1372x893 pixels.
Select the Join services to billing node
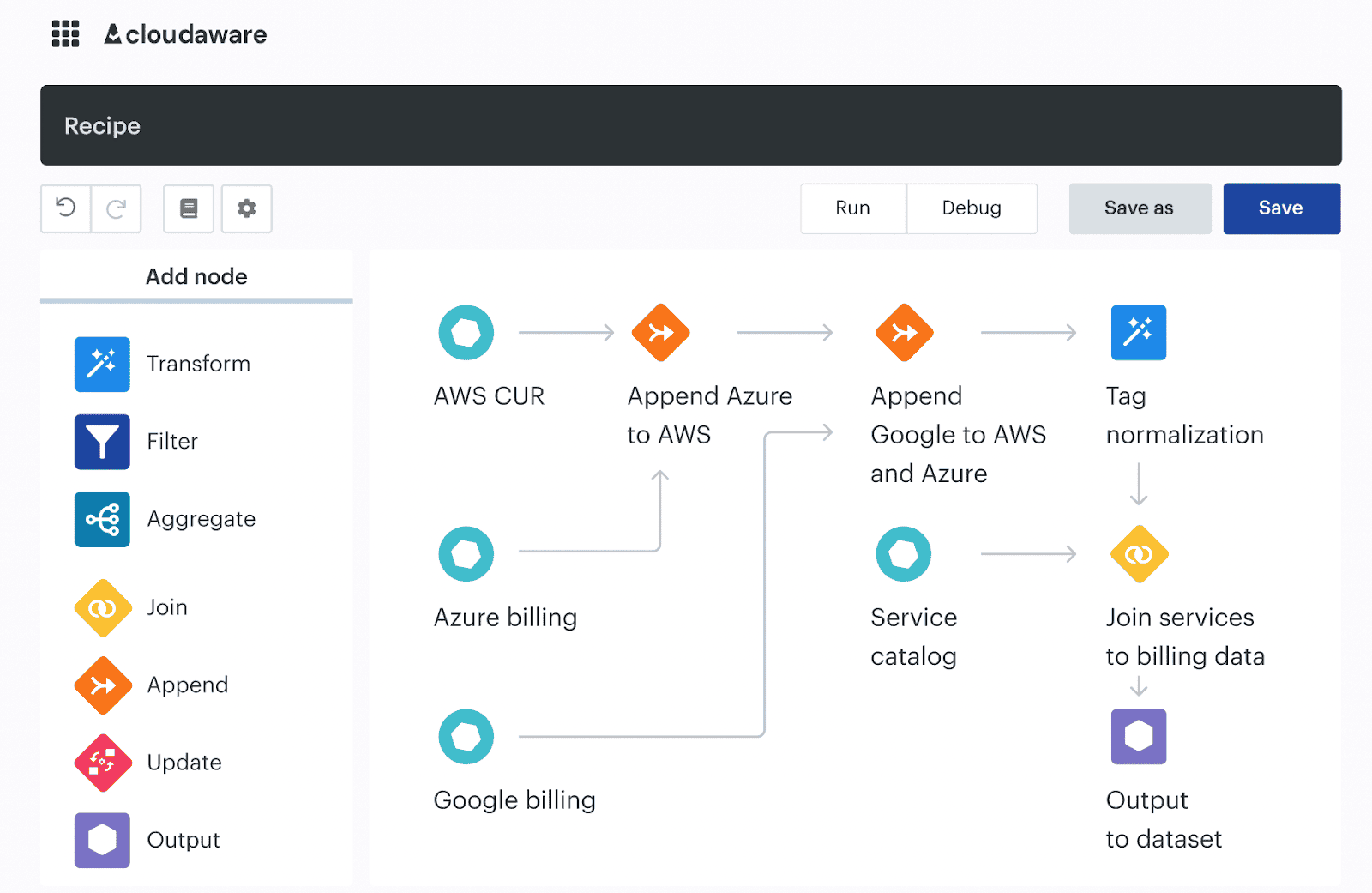pos(1140,554)
